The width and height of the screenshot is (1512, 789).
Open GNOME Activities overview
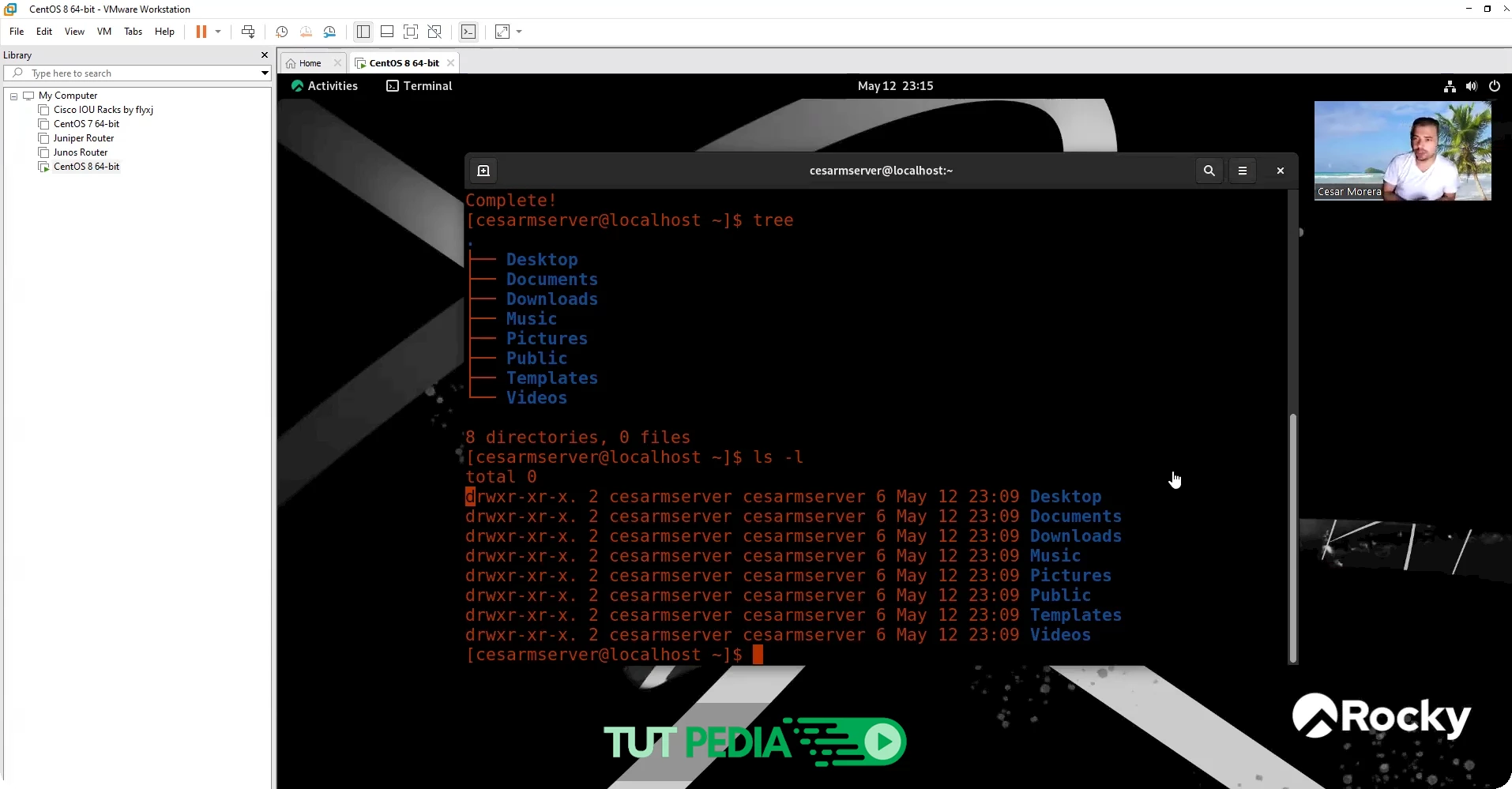point(325,86)
